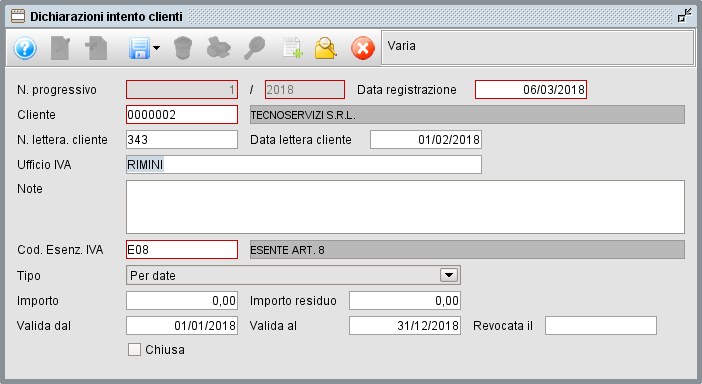This screenshot has height=384, width=702.
Task: Click the Valida dal date field
Action: pyautogui.click(x=182, y=325)
